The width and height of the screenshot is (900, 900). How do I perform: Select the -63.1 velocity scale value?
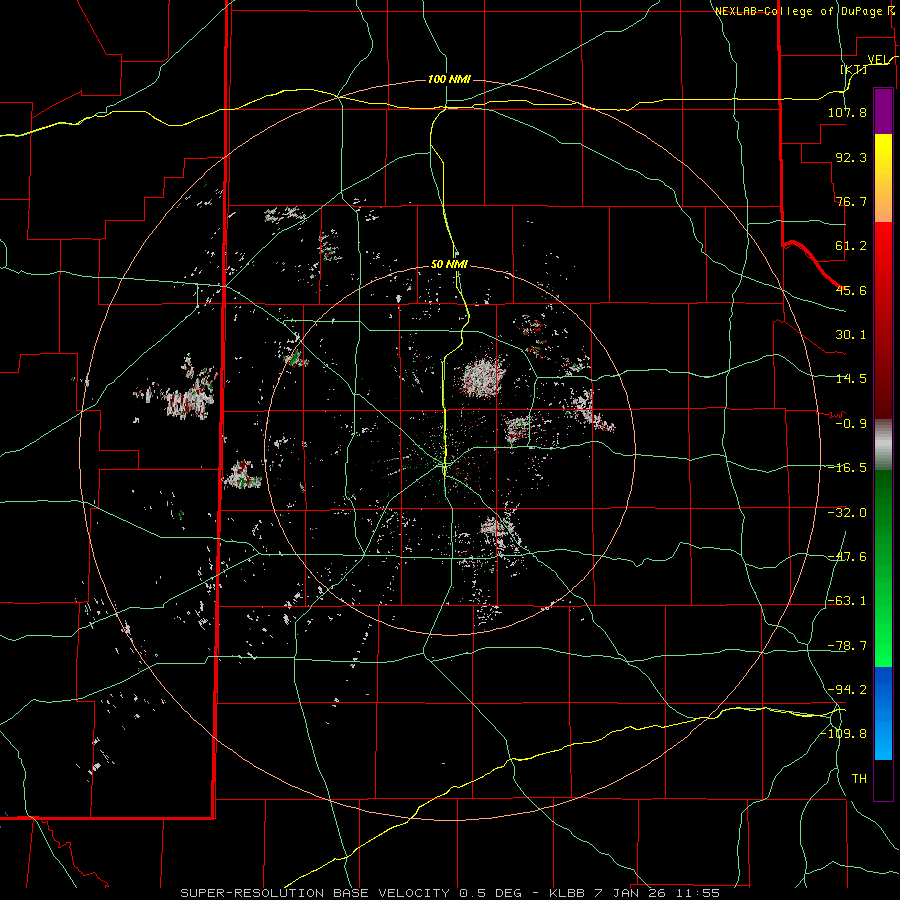click(x=847, y=601)
